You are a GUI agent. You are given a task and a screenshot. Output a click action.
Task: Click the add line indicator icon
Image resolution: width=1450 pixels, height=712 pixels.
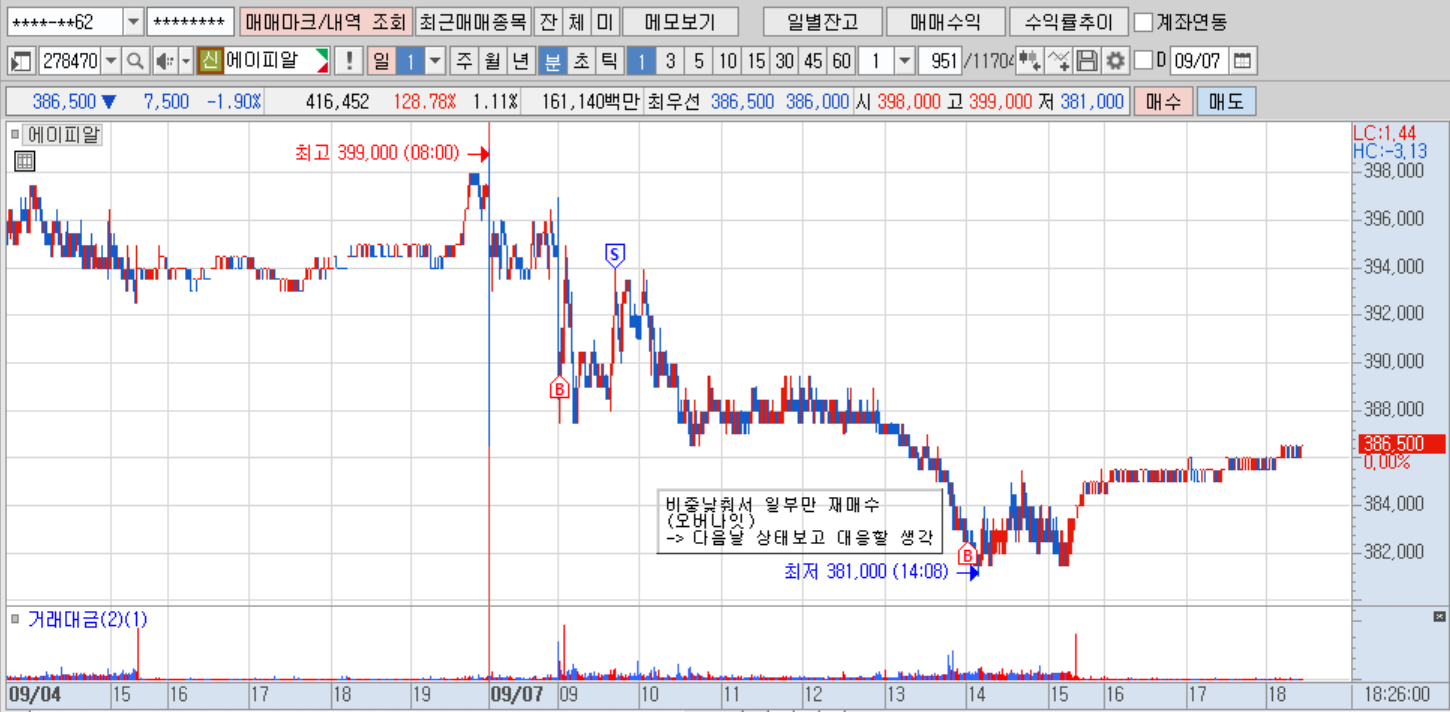(1059, 61)
